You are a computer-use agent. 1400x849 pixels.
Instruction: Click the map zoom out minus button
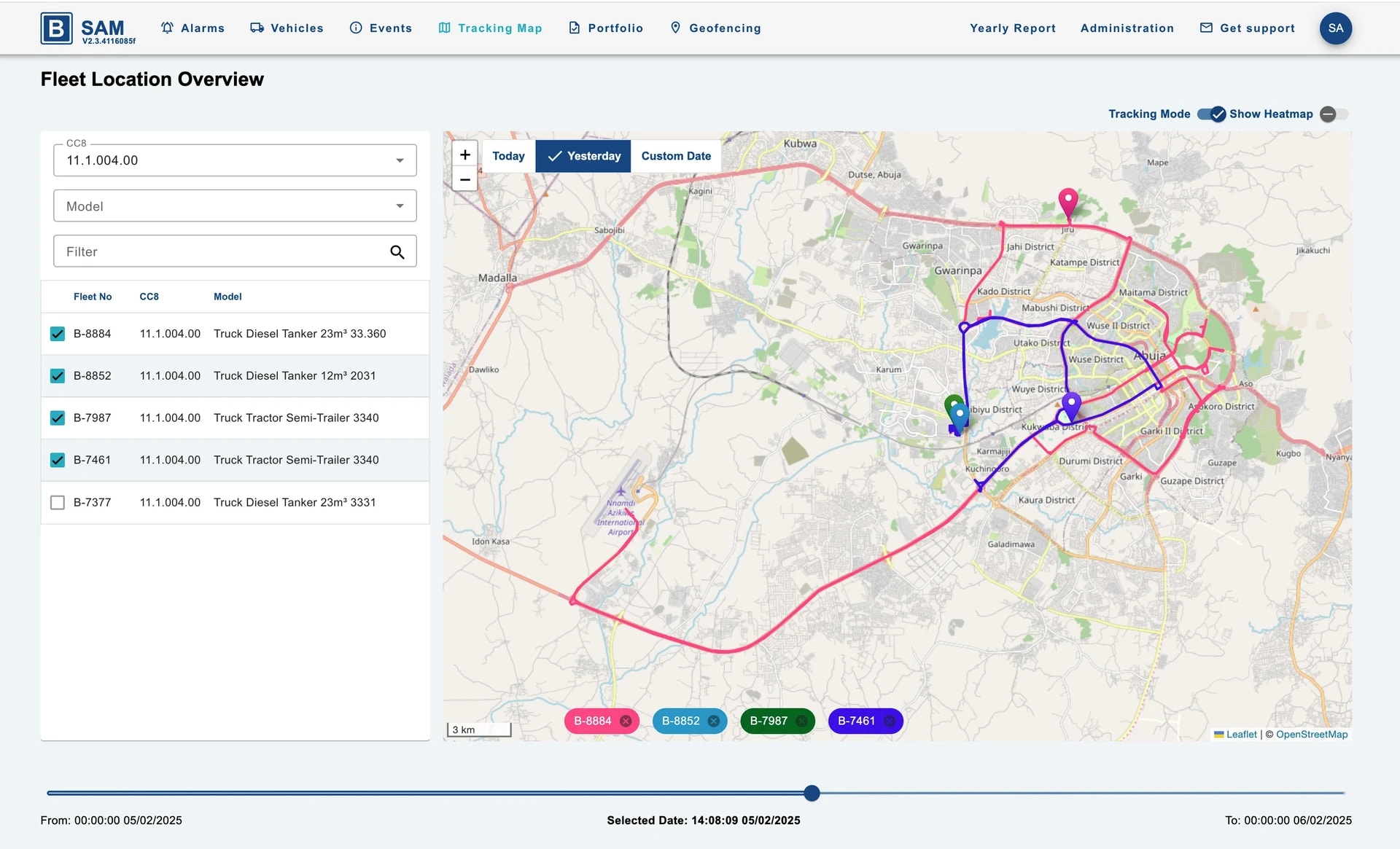tap(464, 179)
